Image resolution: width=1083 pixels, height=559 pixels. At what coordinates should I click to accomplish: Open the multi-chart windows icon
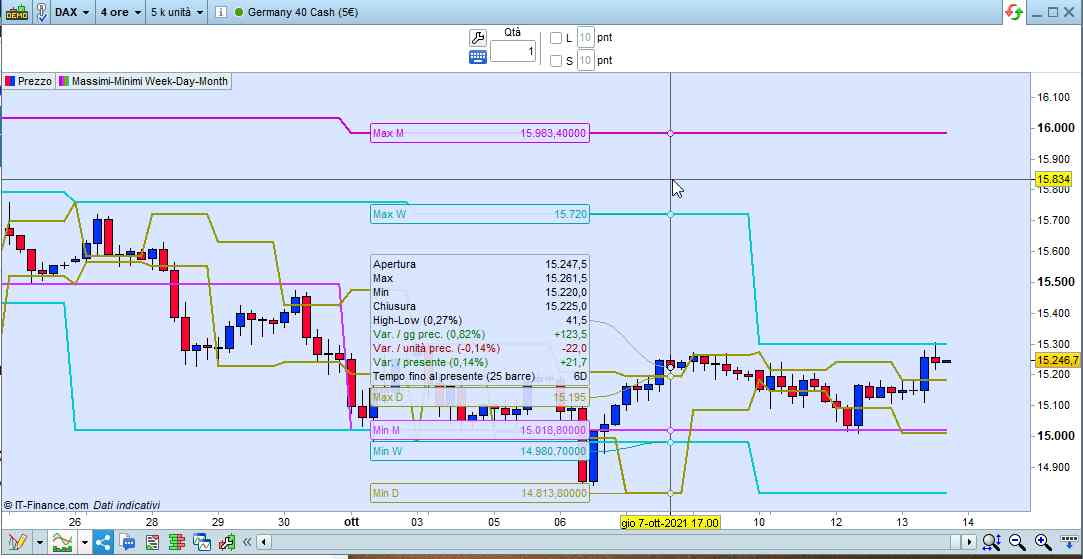tap(202, 542)
